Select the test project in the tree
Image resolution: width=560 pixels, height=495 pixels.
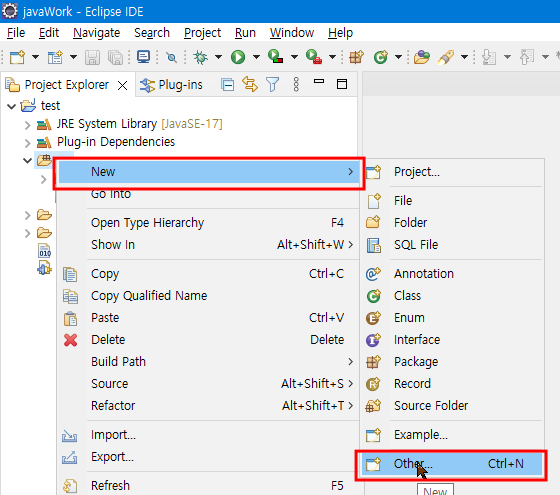(x=50, y=106)
